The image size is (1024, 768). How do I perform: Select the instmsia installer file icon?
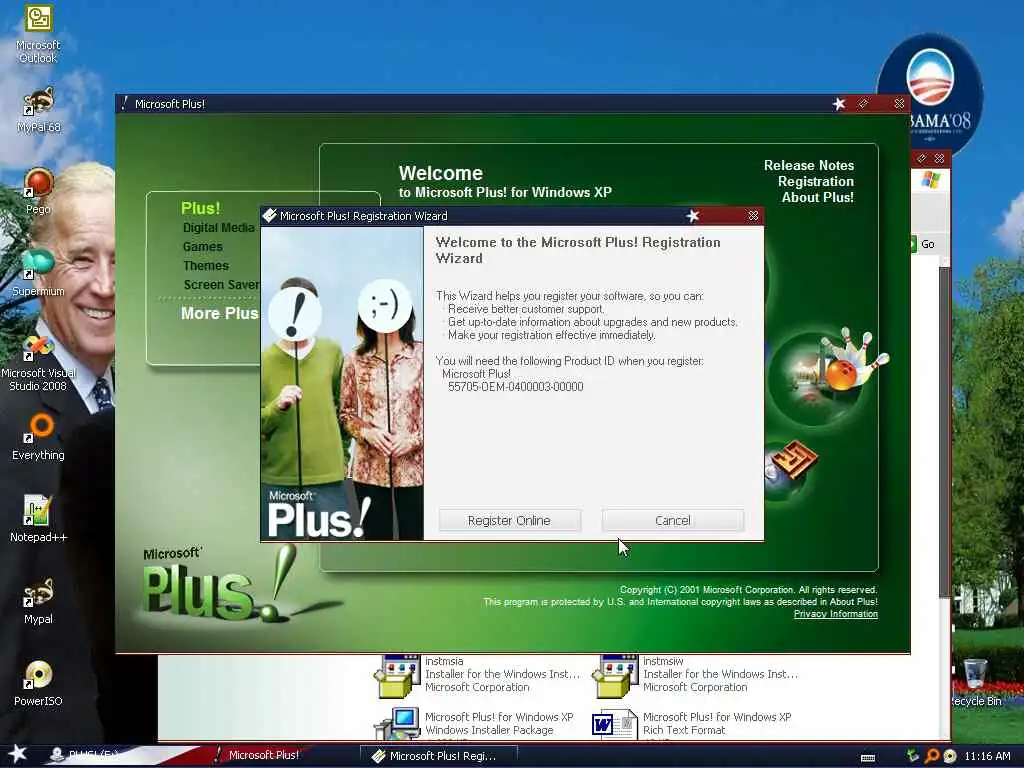click(x=397, y=675)
